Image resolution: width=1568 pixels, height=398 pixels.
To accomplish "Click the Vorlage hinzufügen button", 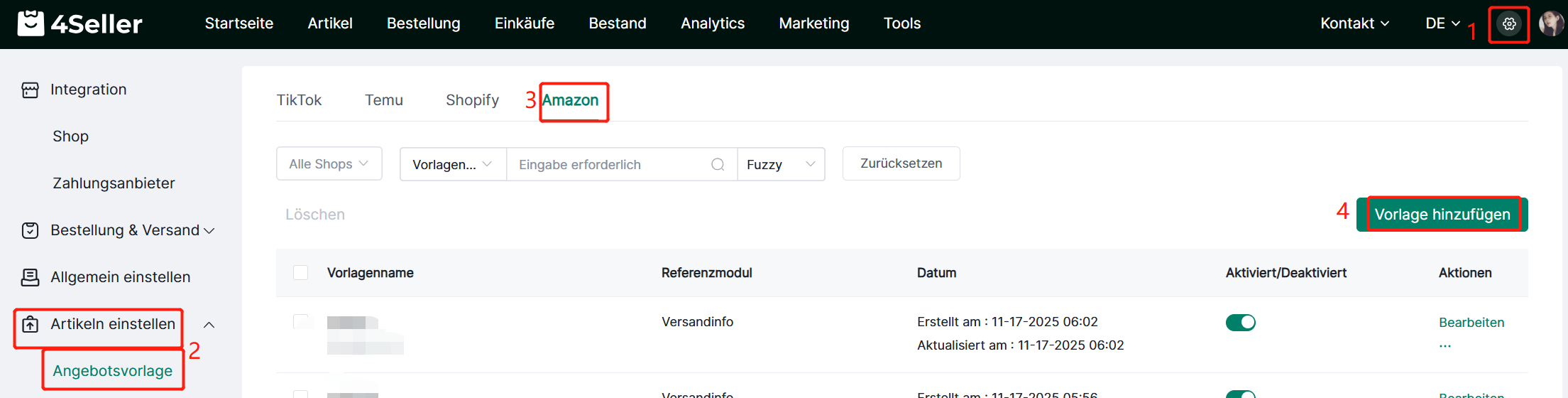I will 1442,215.
